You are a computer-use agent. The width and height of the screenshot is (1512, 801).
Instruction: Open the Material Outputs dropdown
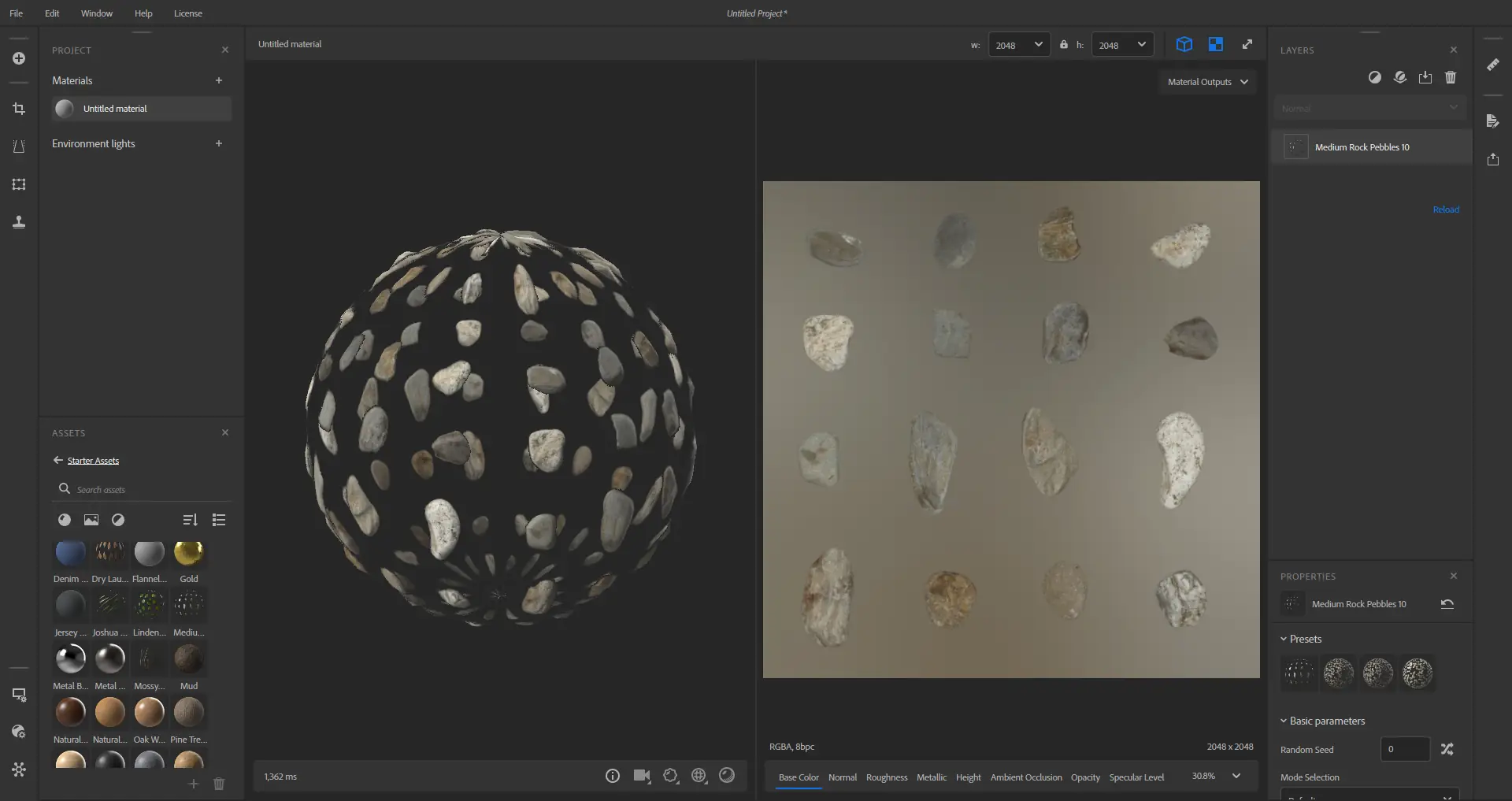tap(1207, 82)
